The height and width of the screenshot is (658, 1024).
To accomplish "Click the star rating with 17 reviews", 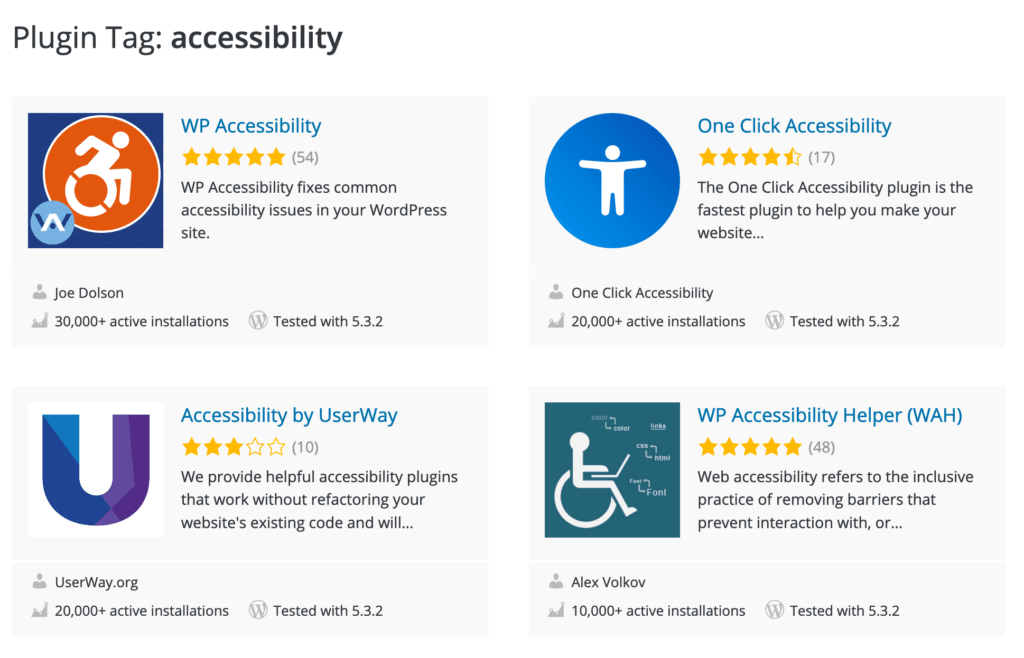I will point(750,157).
